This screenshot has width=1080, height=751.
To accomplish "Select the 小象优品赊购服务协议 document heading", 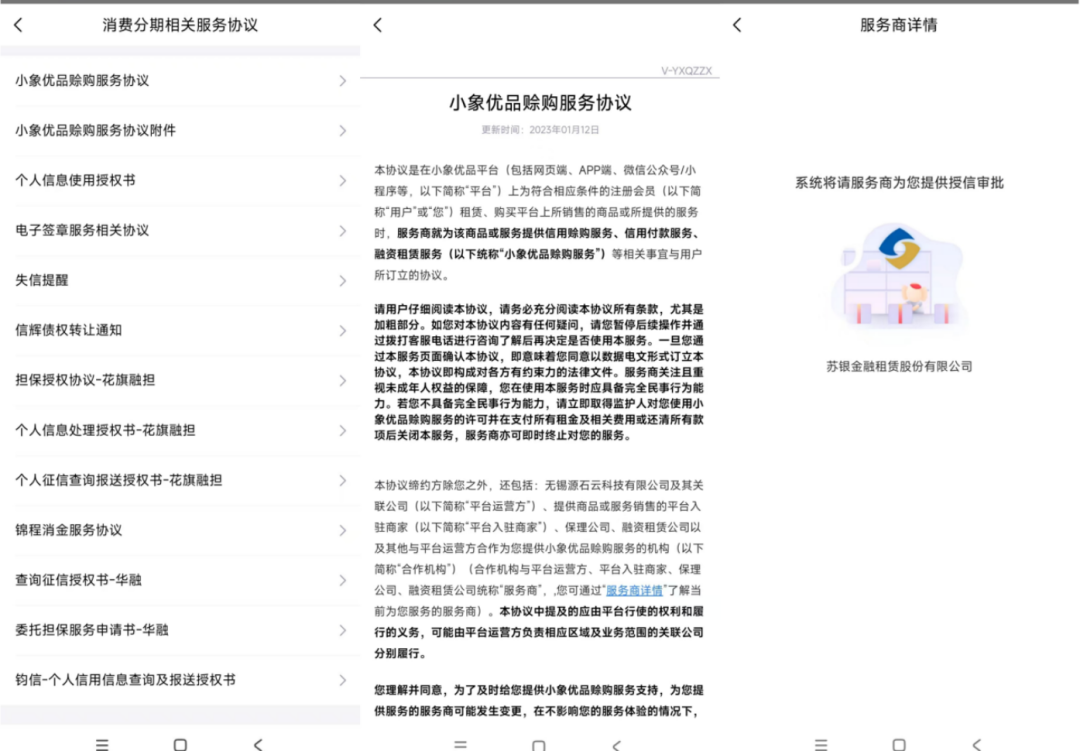I will 540,103.
